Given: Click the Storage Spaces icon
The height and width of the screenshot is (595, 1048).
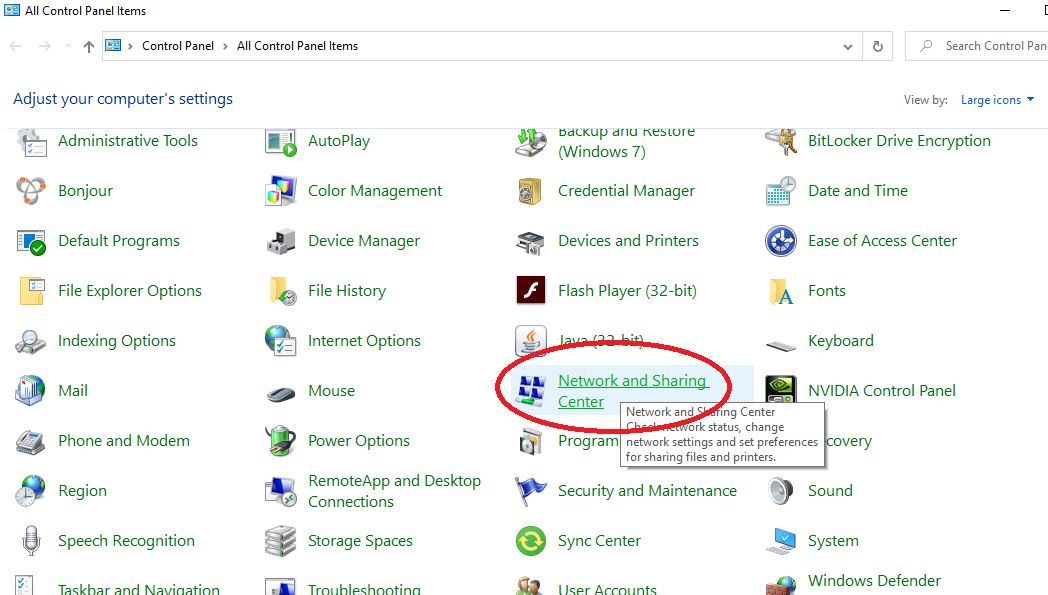Looking at the screenshot, I should [x=281, y=541].
